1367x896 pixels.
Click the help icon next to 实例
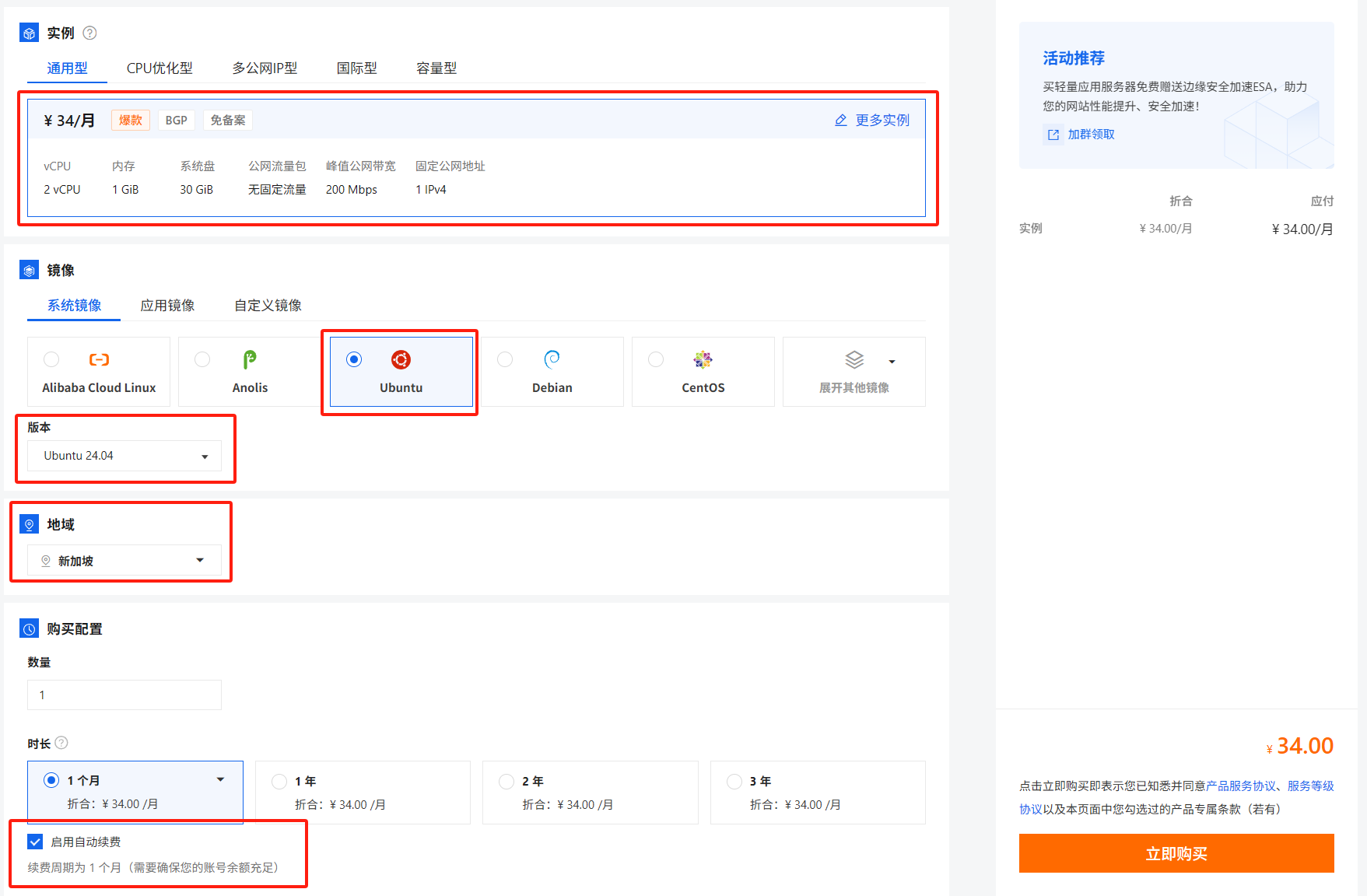tap(89, 33)
